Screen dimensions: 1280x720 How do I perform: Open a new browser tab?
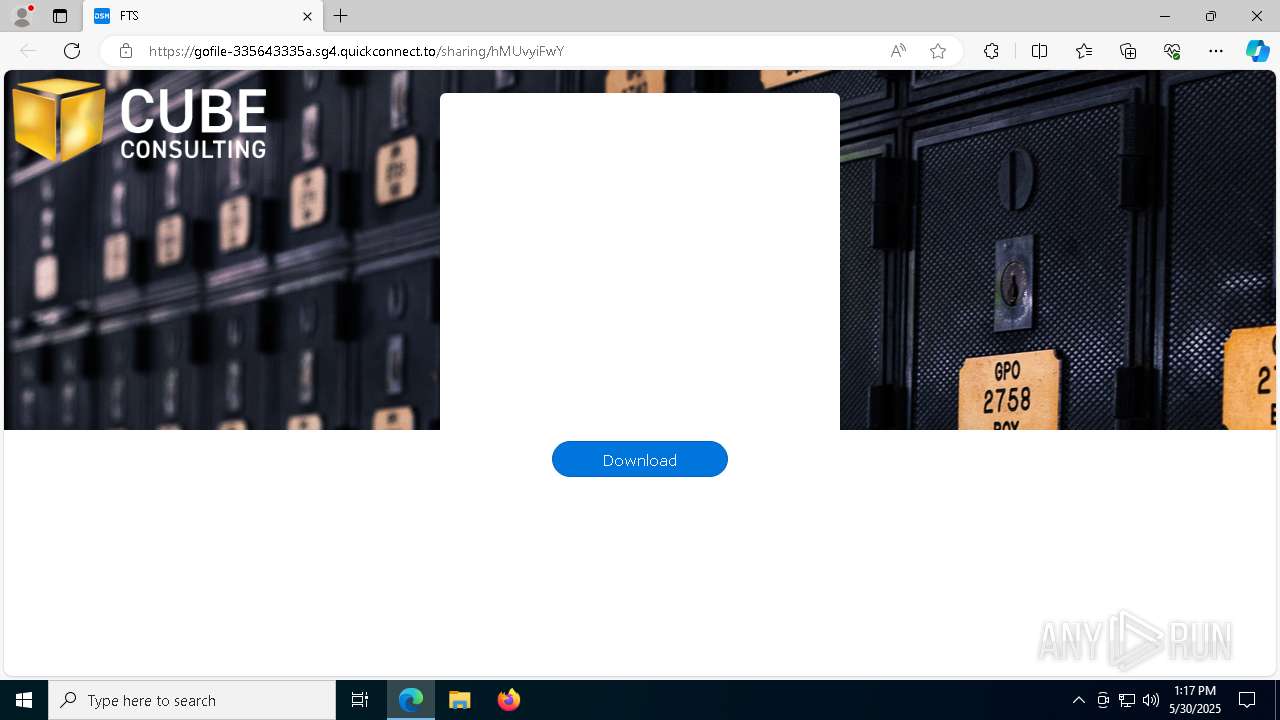pos(341,16)
